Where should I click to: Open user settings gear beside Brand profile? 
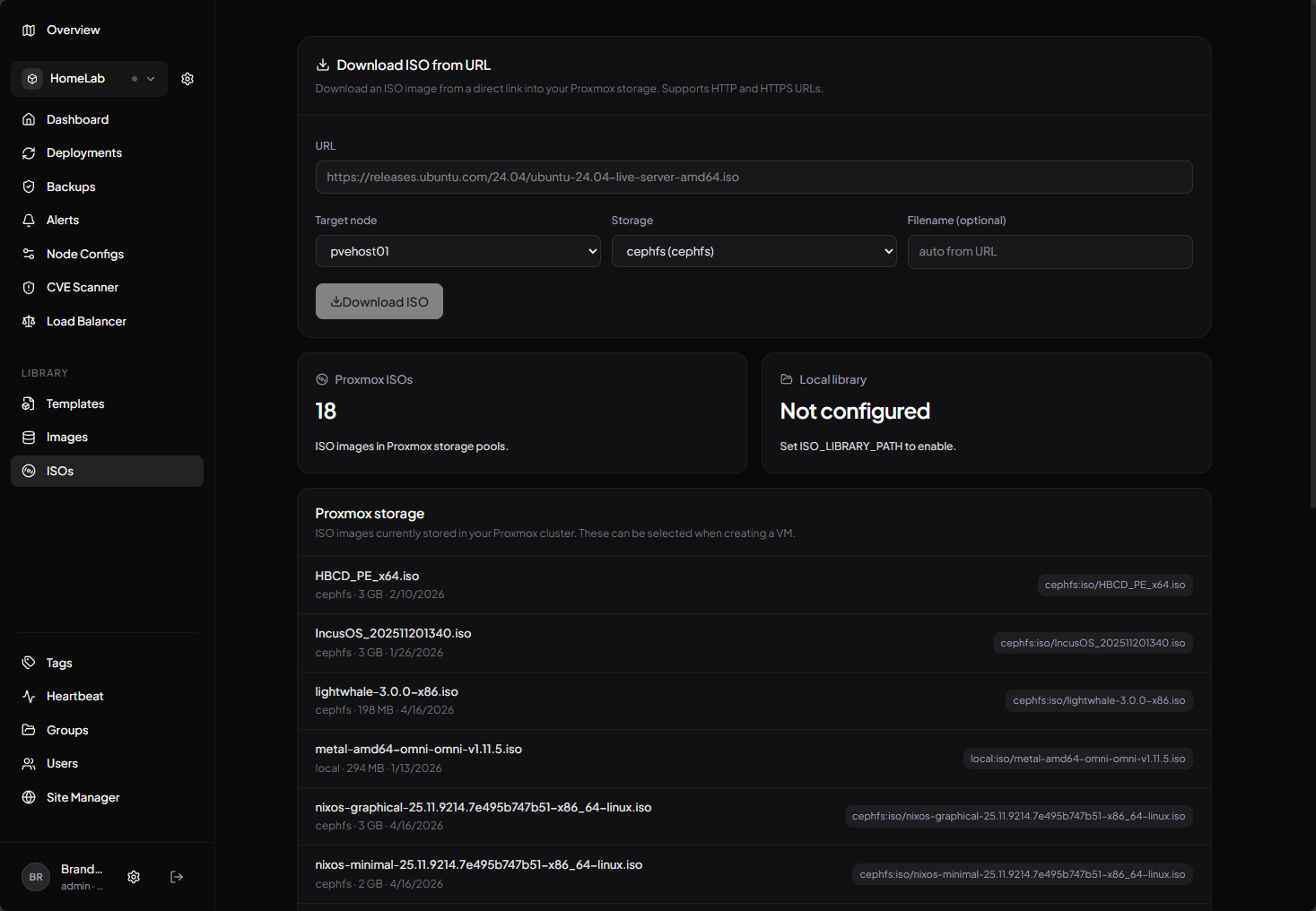pos(134,877)
